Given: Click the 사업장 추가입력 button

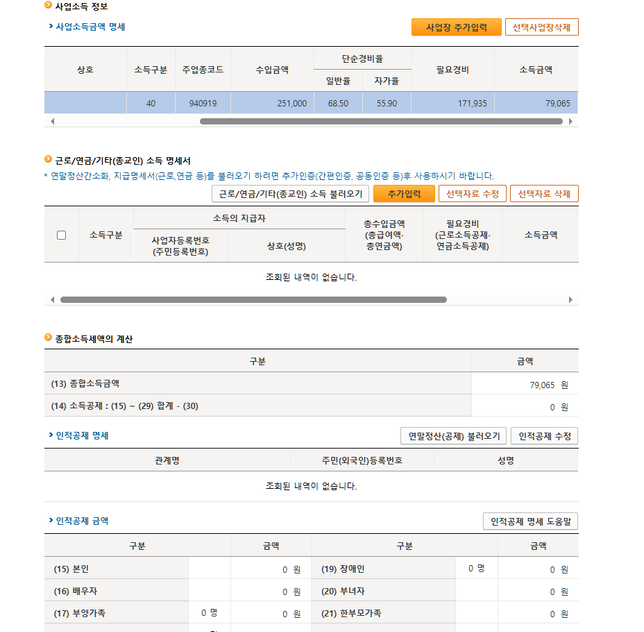Looking at the screenshot, I should [456, 27].
